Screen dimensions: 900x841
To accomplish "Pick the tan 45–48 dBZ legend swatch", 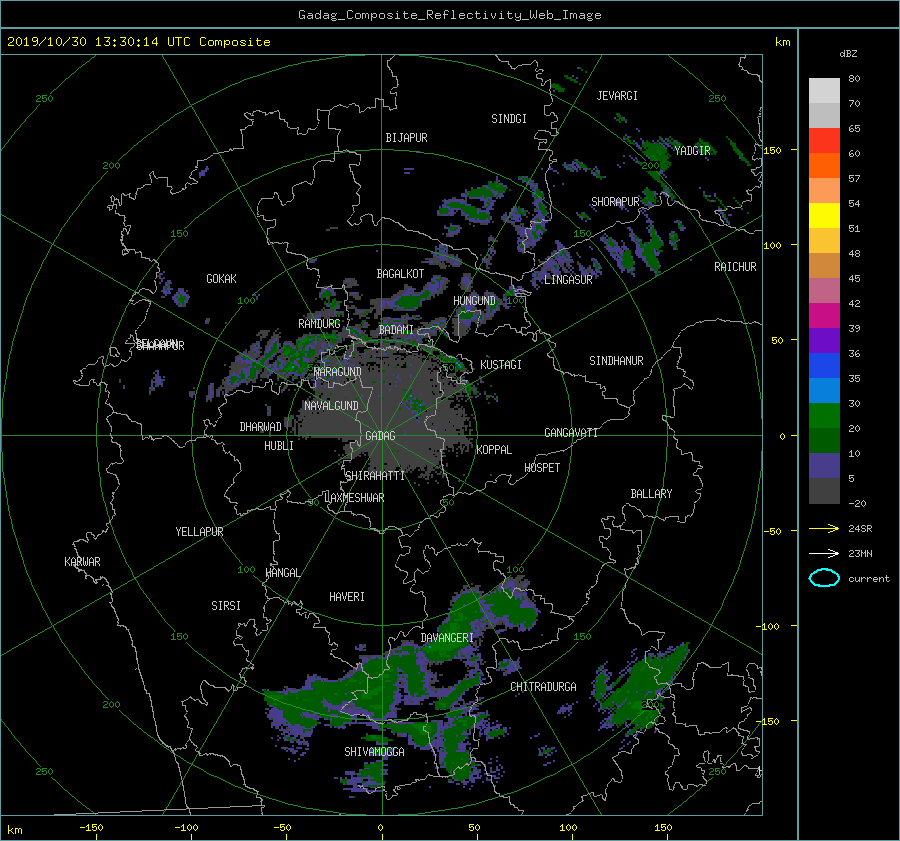I will pos(824,266).
